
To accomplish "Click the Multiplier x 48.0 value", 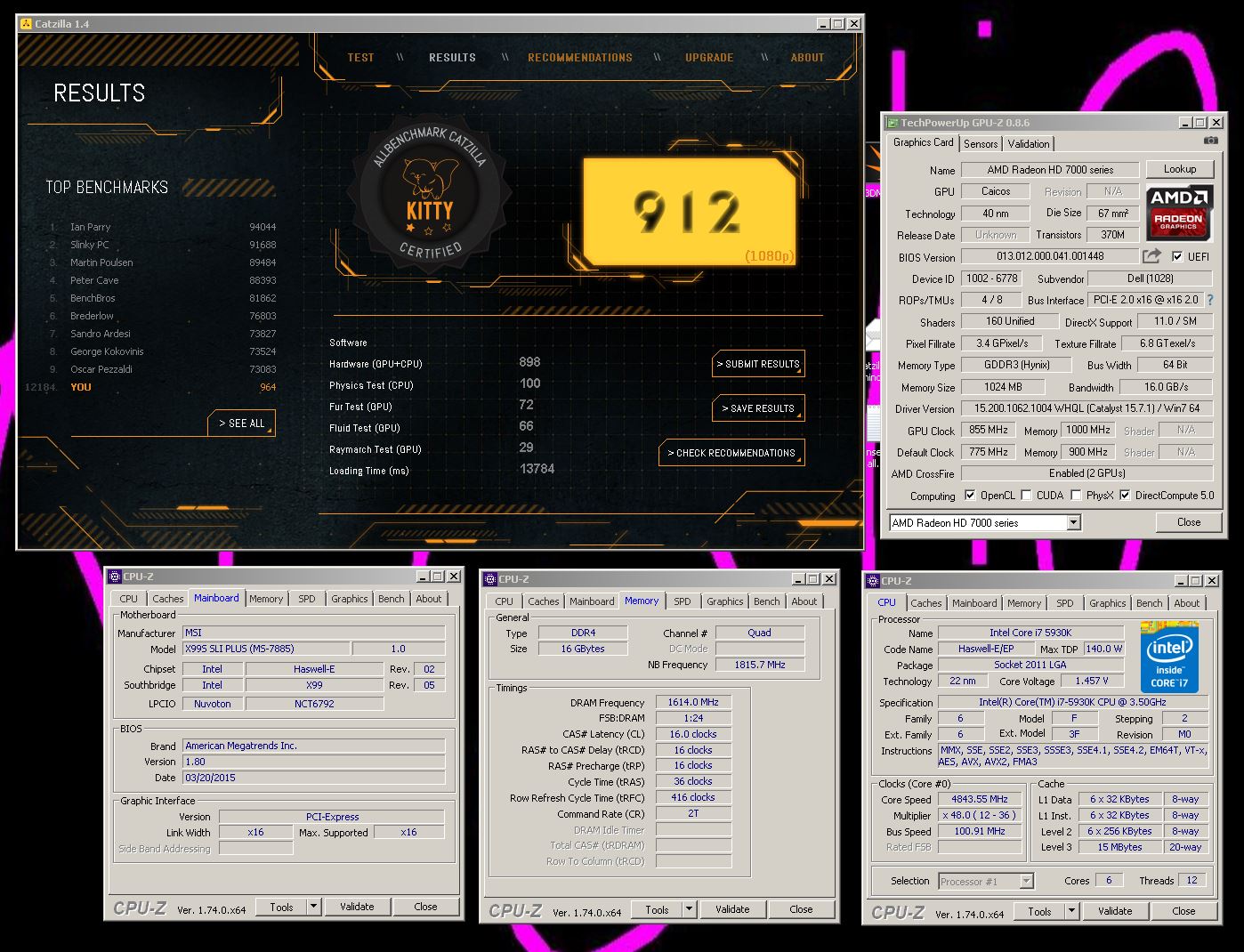I will tap(980, 815).
